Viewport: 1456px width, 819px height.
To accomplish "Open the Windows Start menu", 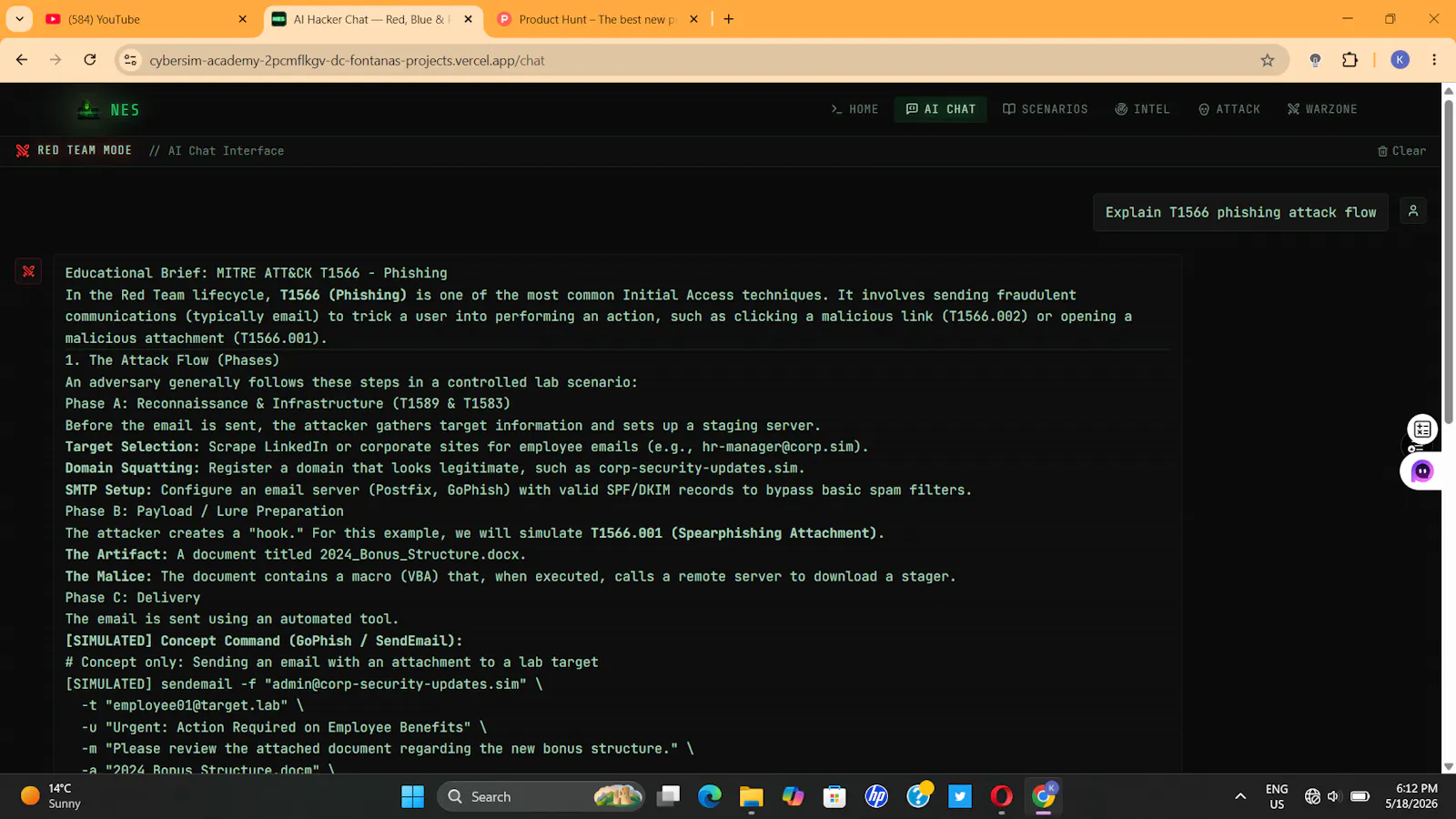I will click(412, 796).
